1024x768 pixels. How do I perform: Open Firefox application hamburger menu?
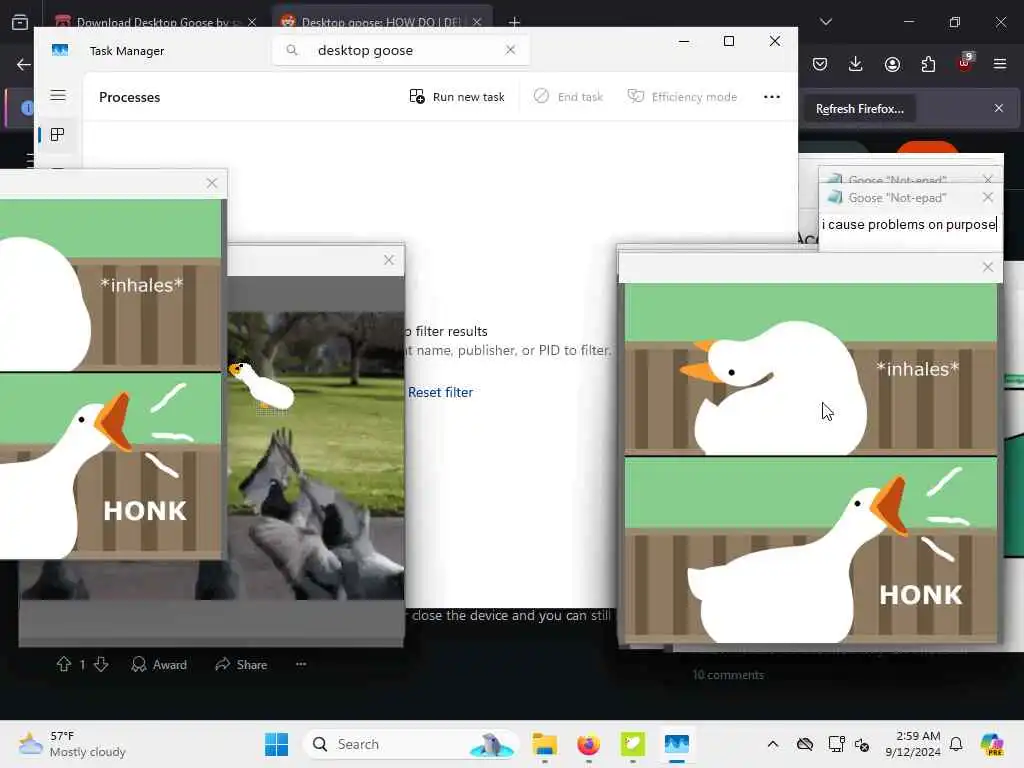click(1000, 64)
